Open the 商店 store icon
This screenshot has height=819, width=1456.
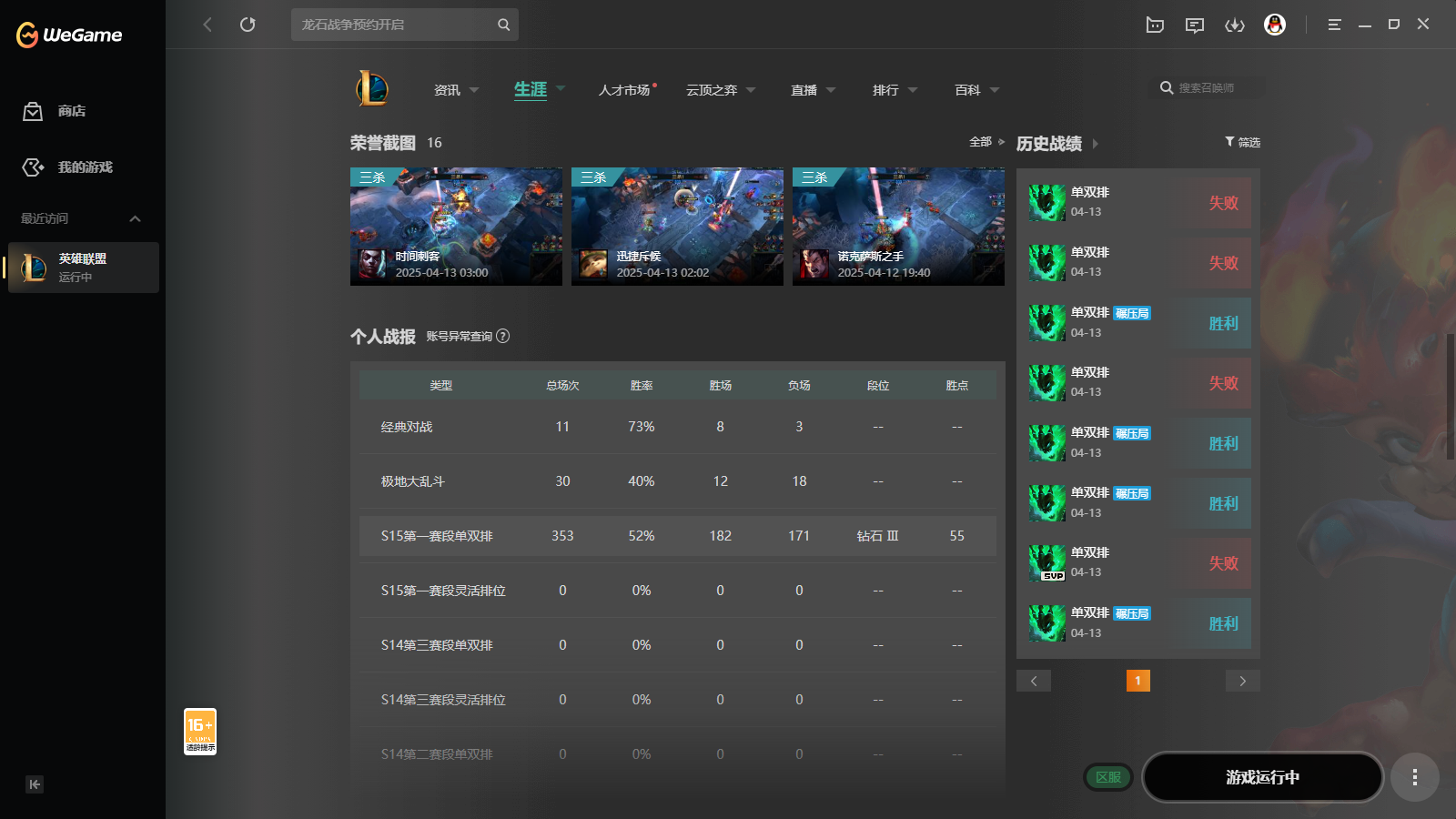[x=33, y=111]
